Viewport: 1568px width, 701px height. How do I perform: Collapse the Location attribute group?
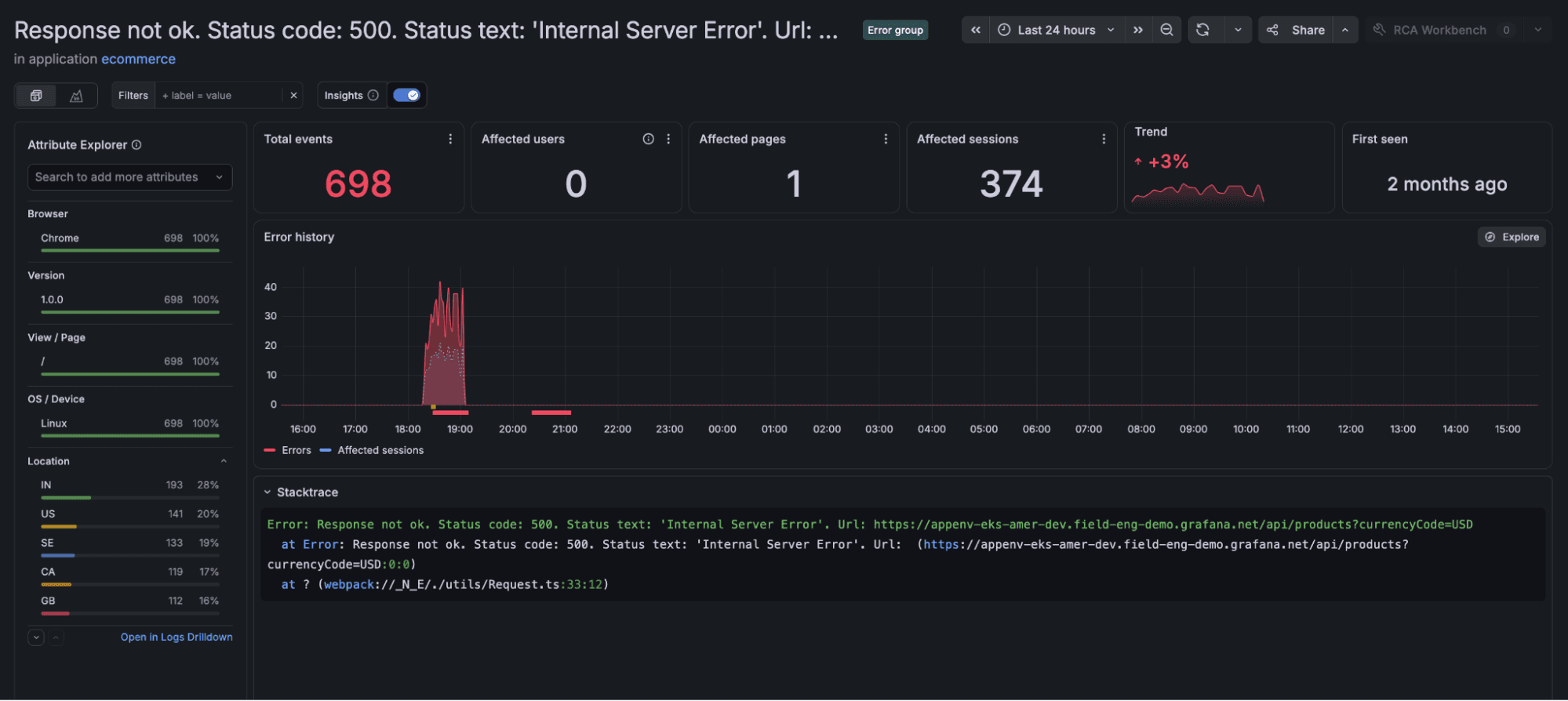coord(224,461)
